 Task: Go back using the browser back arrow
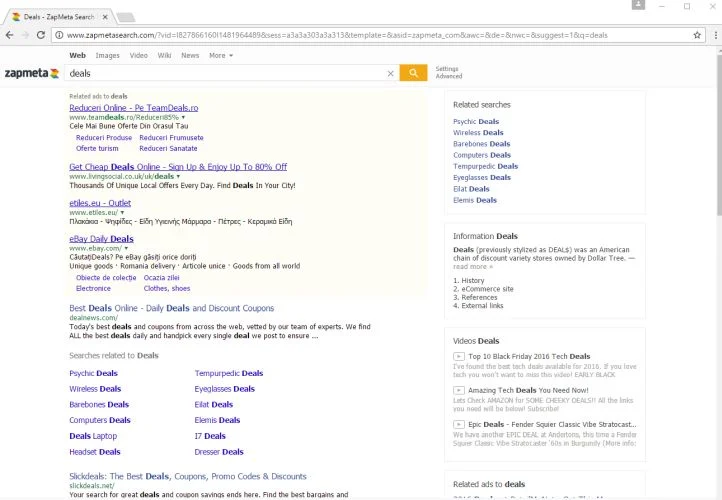coord(10,35)
